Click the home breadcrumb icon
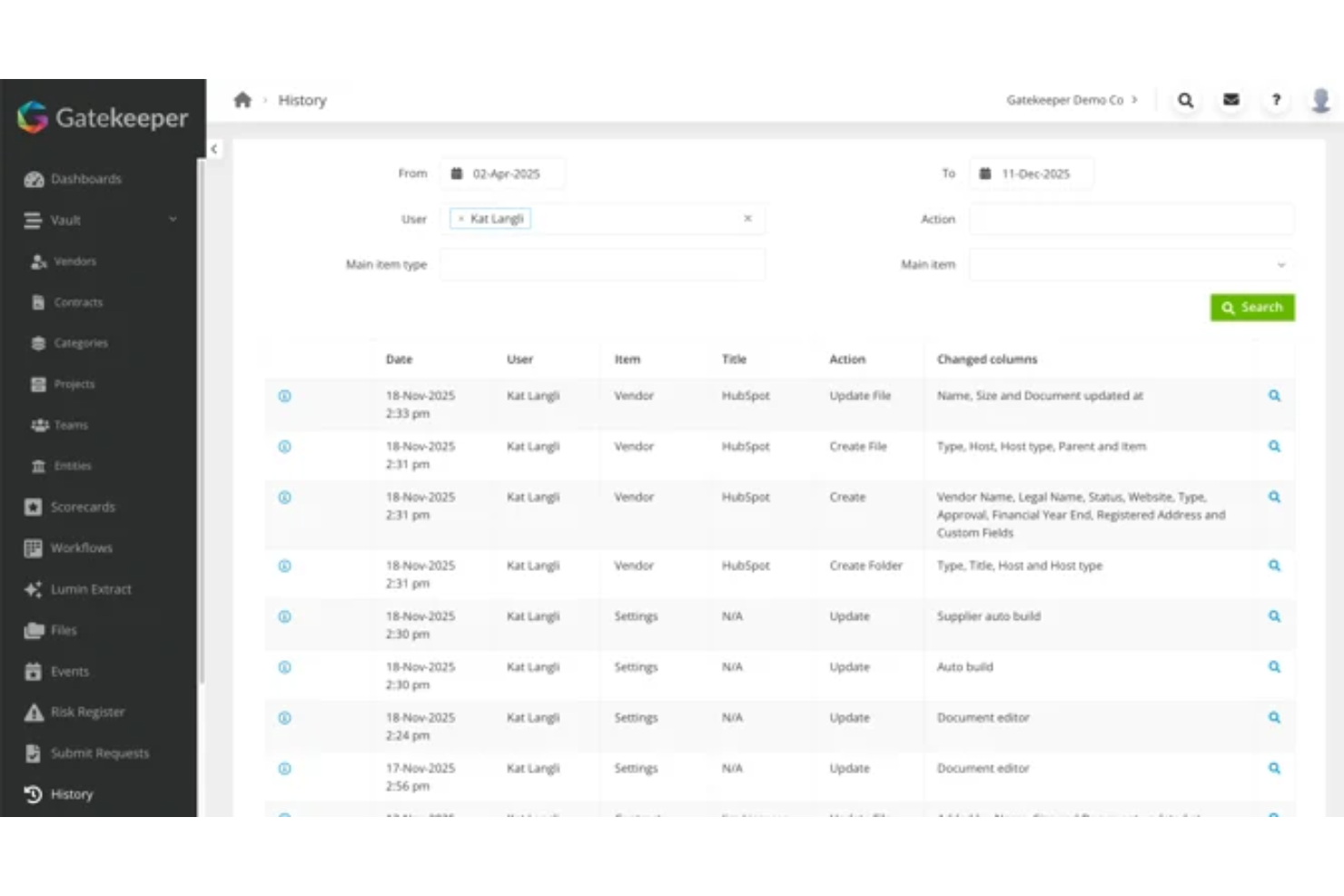Screen dimensions: 1344x896 (x=242, y=100)
